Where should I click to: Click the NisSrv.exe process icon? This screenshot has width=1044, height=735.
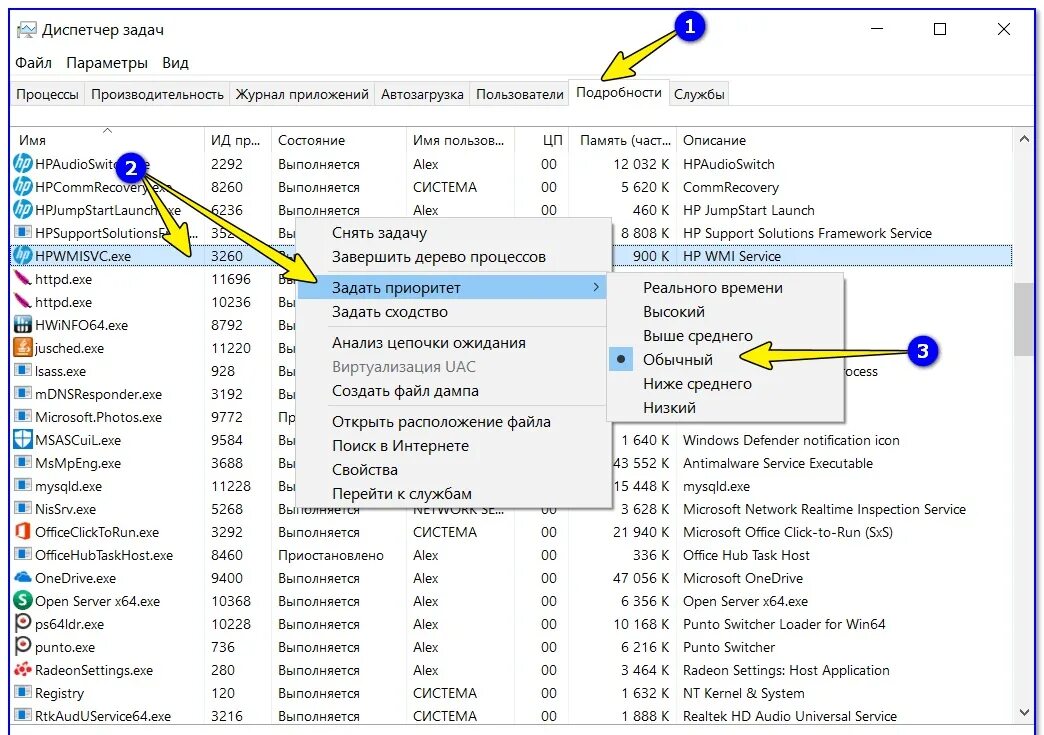tap(23, 509)
